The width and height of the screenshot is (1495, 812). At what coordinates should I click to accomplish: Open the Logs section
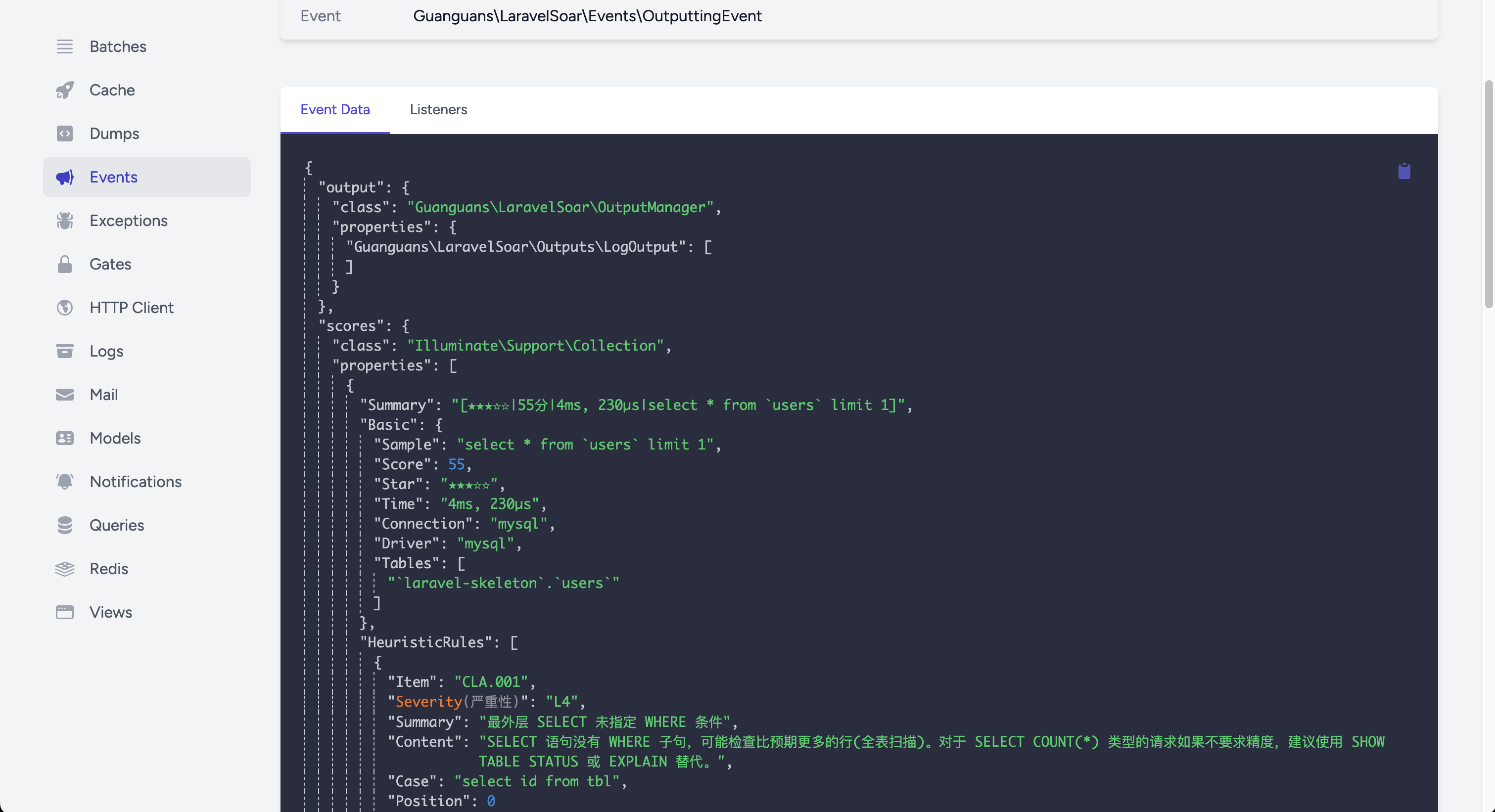click(106, 351)
